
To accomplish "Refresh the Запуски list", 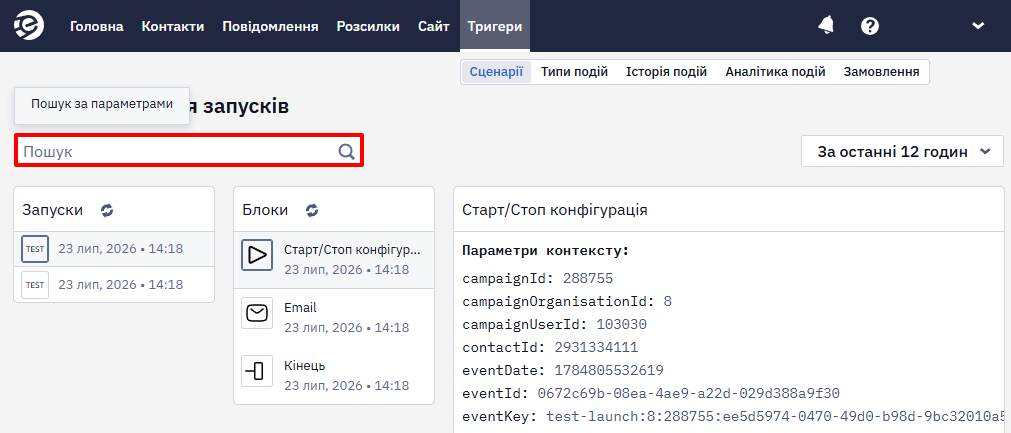I will [107, 210].
